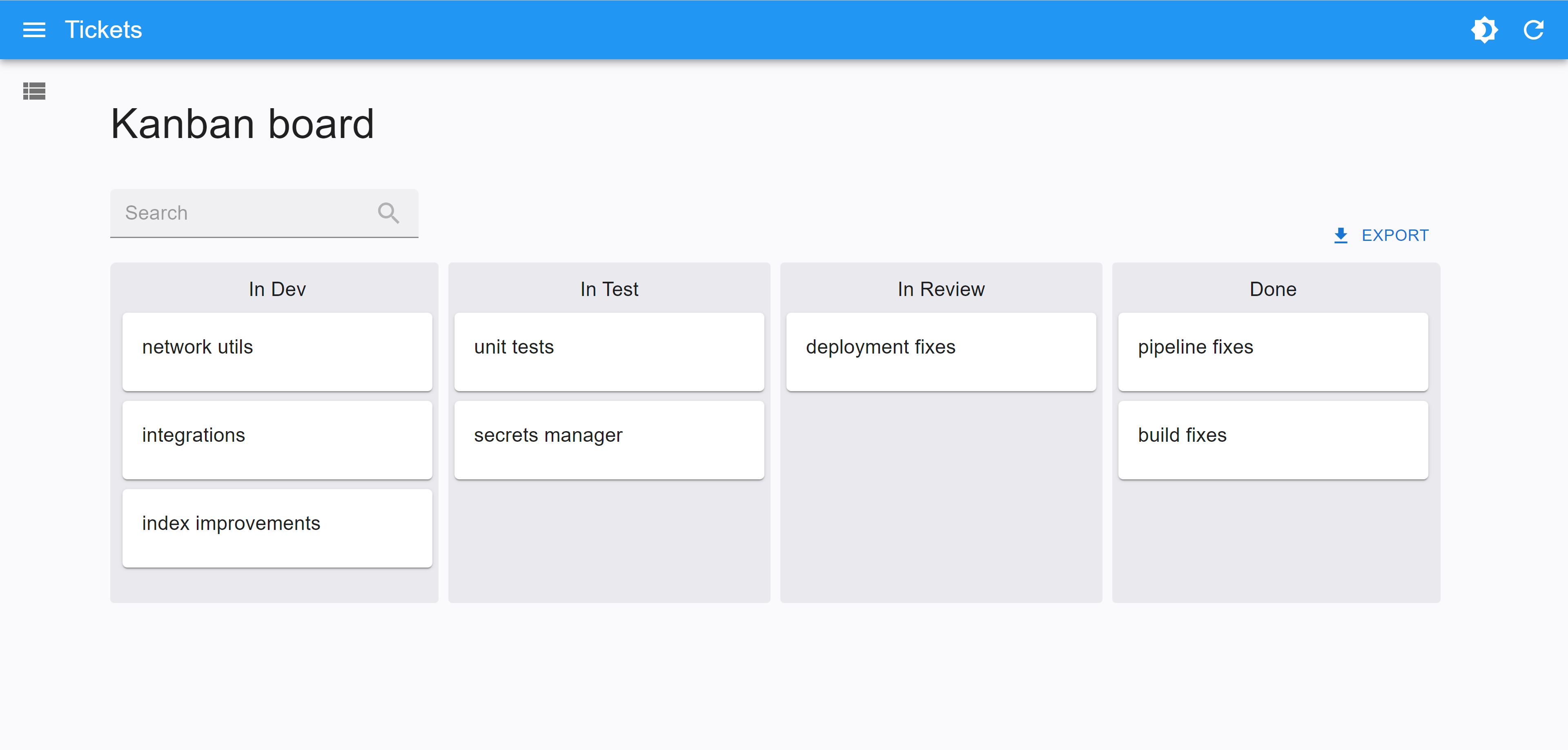
Task: Click the Done column header
Action: (1273, 289)
